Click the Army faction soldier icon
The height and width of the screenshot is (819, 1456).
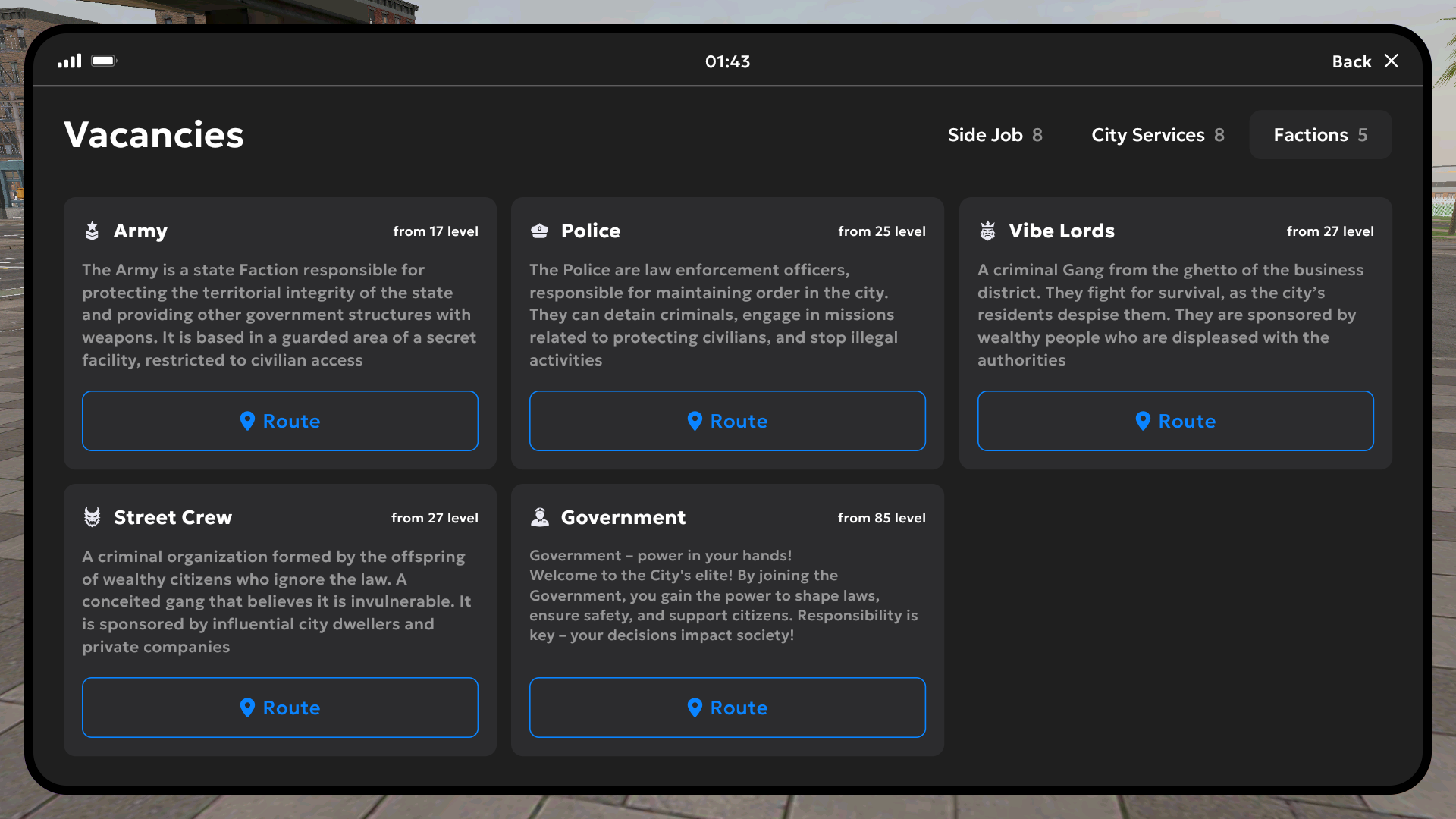92,231
